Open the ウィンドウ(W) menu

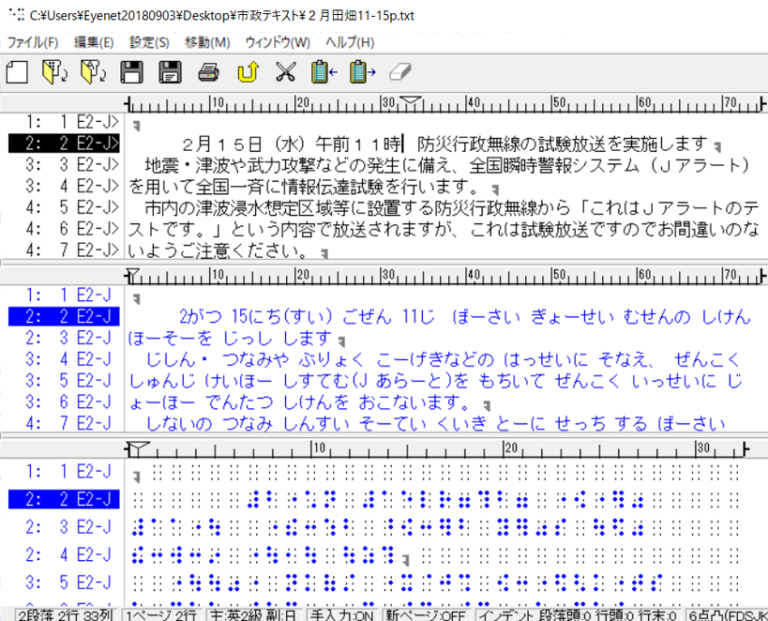tap(278, 43)
